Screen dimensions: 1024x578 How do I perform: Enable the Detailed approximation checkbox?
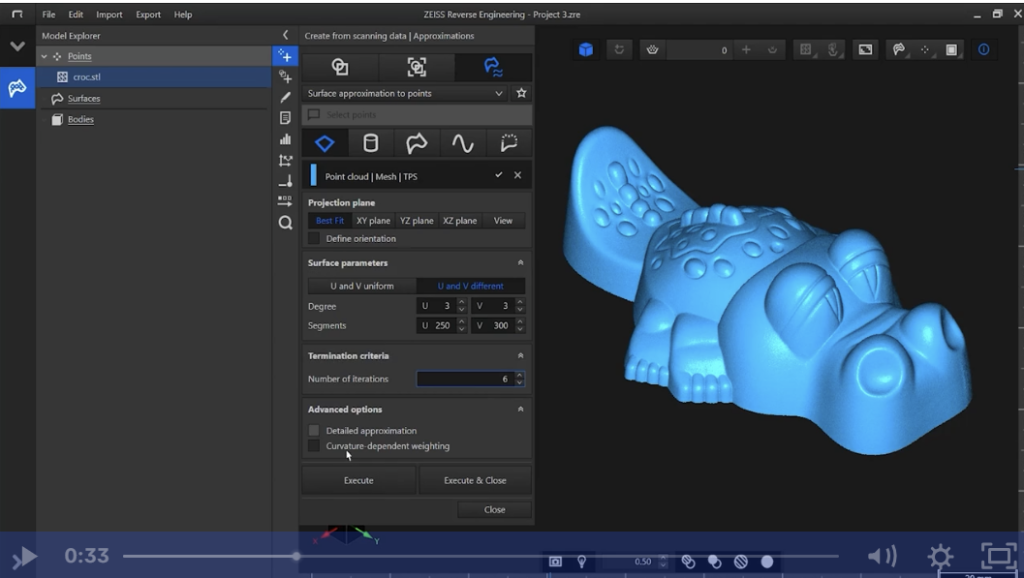click(x=314, y=431)
